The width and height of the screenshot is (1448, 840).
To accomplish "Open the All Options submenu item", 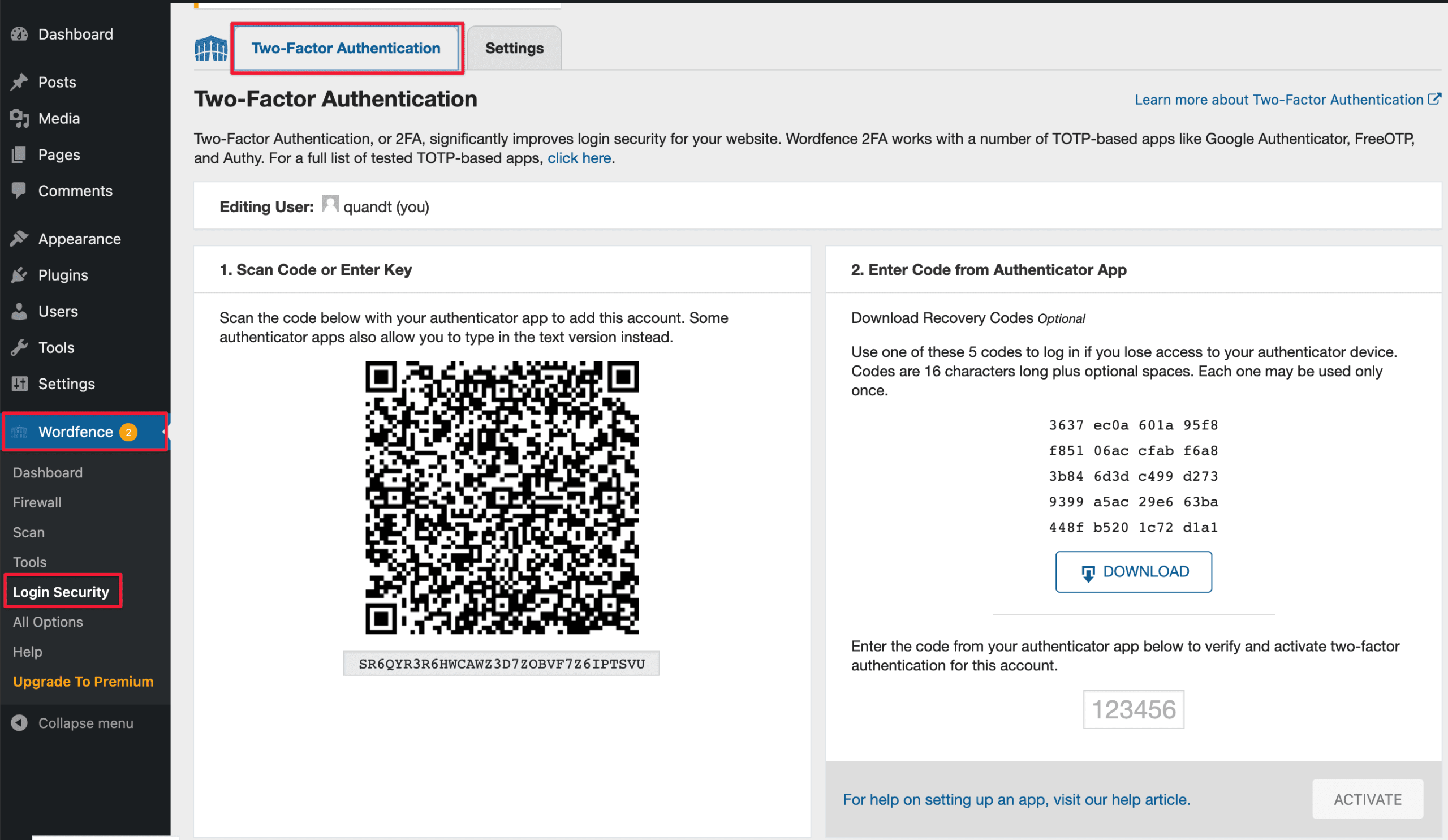I will tap(48, 622).
